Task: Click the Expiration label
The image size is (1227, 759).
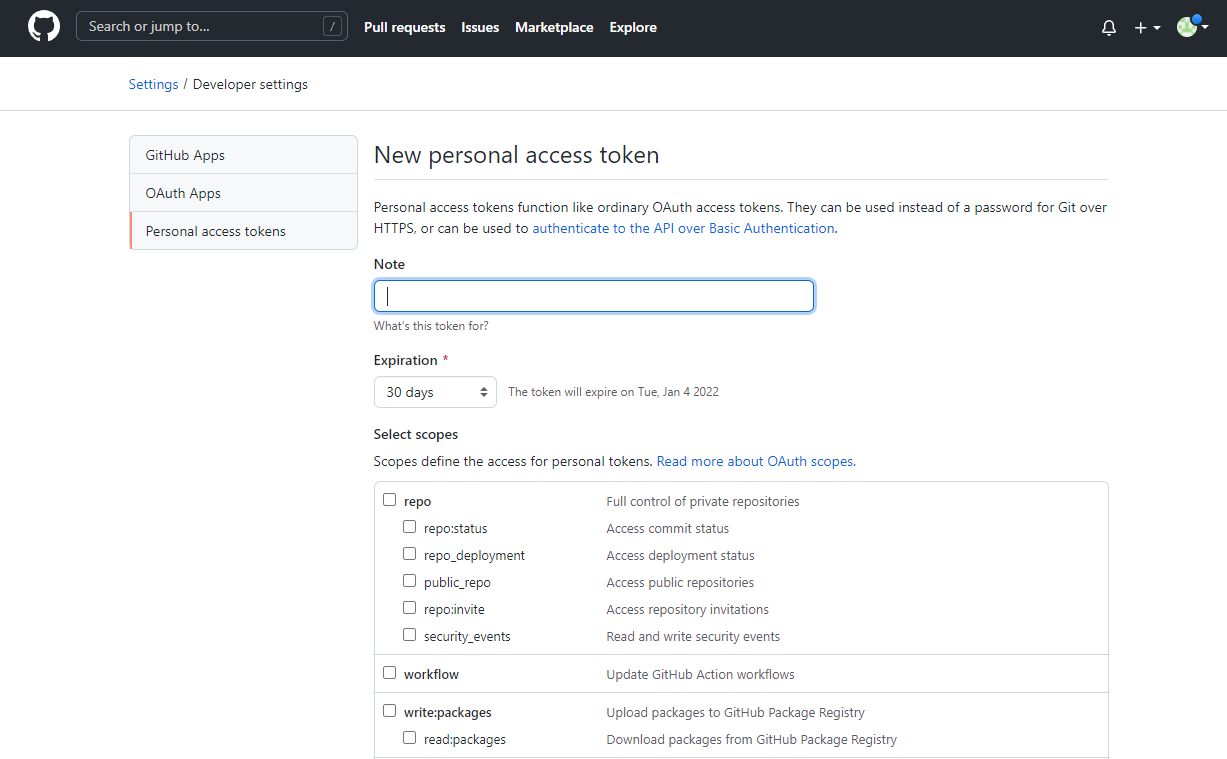Action: pos(406,360)
